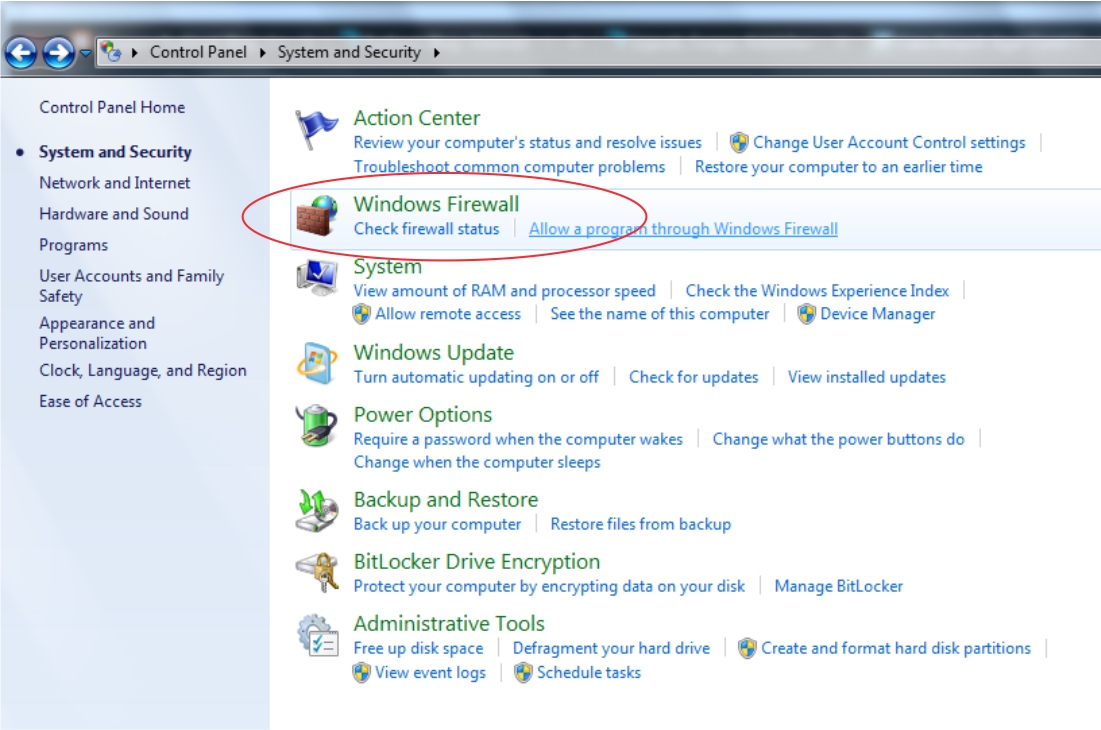Image resolution: width=1101 pixels, height=730 pixels.
Task: Open the Windows Firewall heading link
Action: 437,204
